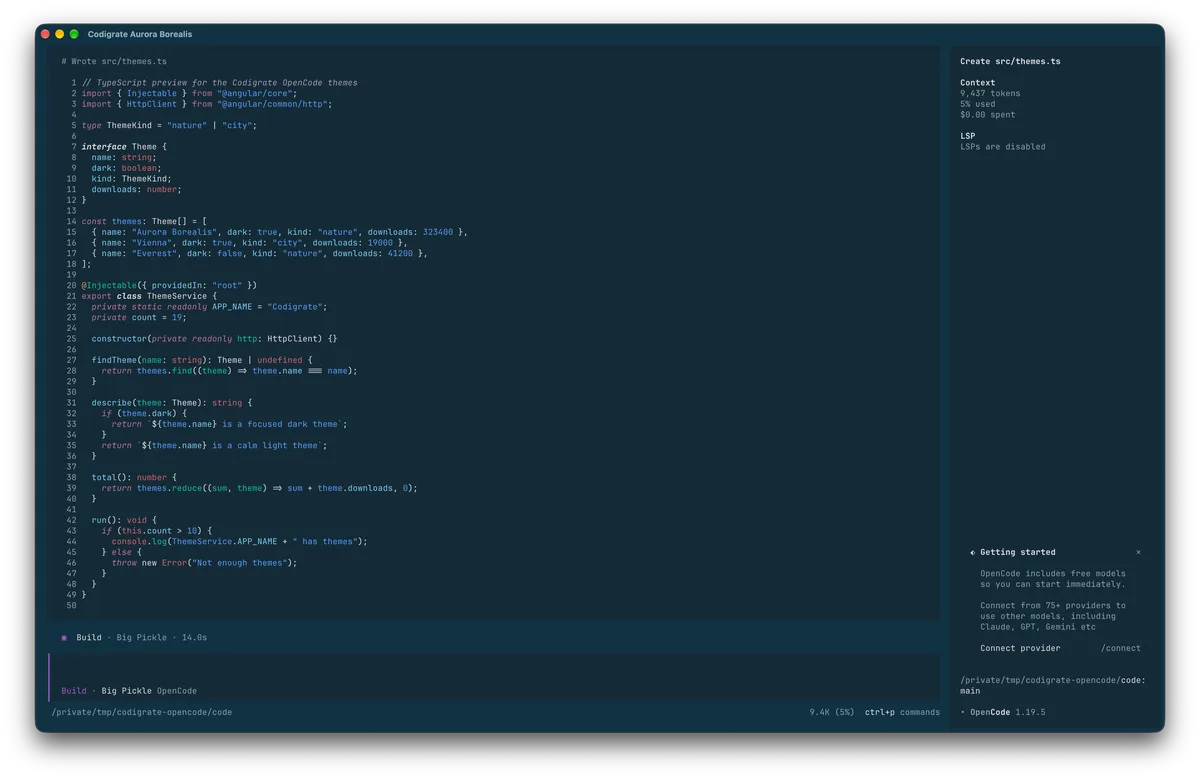Click the describe(theme: Theme) signature line
1200x779 pixels.
(x=172, y=403)
